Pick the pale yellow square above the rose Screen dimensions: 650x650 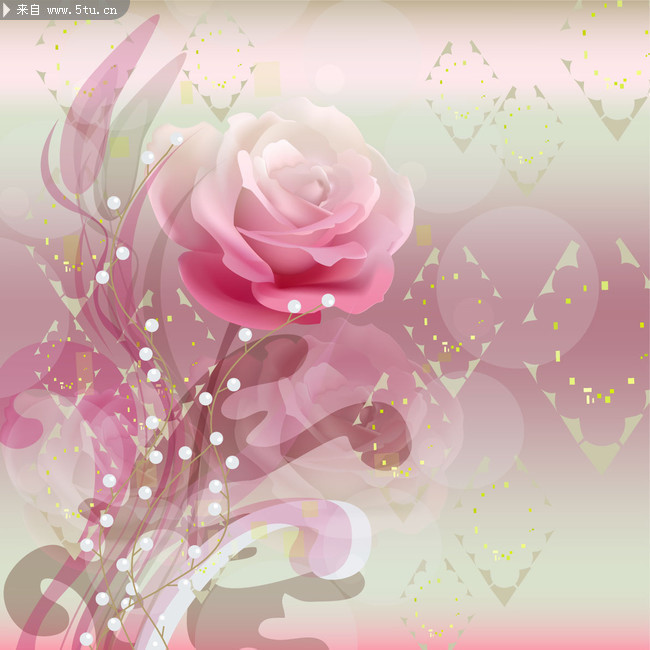[x=267, y=79]
